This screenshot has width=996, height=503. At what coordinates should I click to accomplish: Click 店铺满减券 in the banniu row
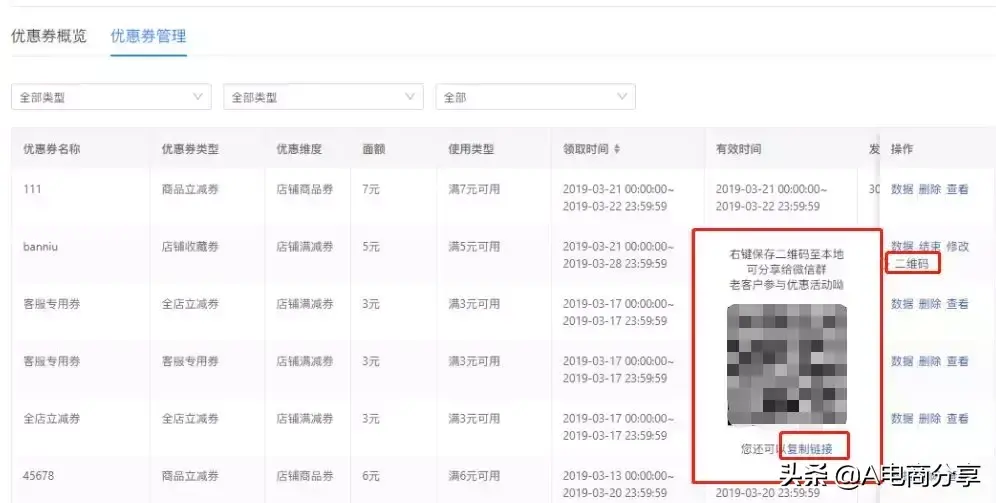(x=305, y=246)
